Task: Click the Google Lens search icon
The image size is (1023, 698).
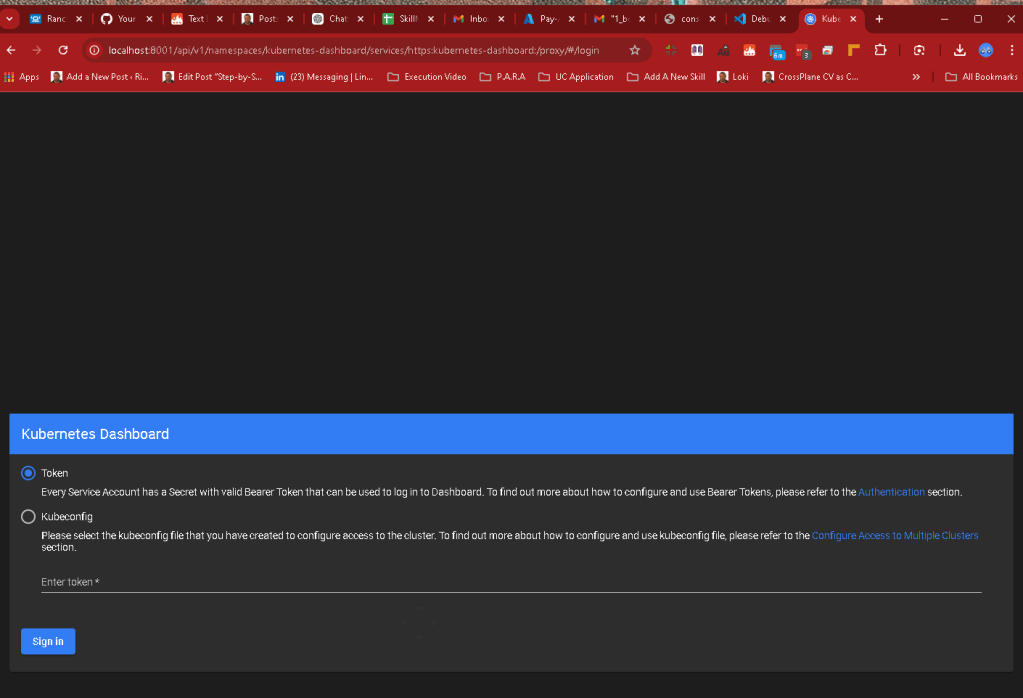Action: pyautogui.click(x=919, y=50)
